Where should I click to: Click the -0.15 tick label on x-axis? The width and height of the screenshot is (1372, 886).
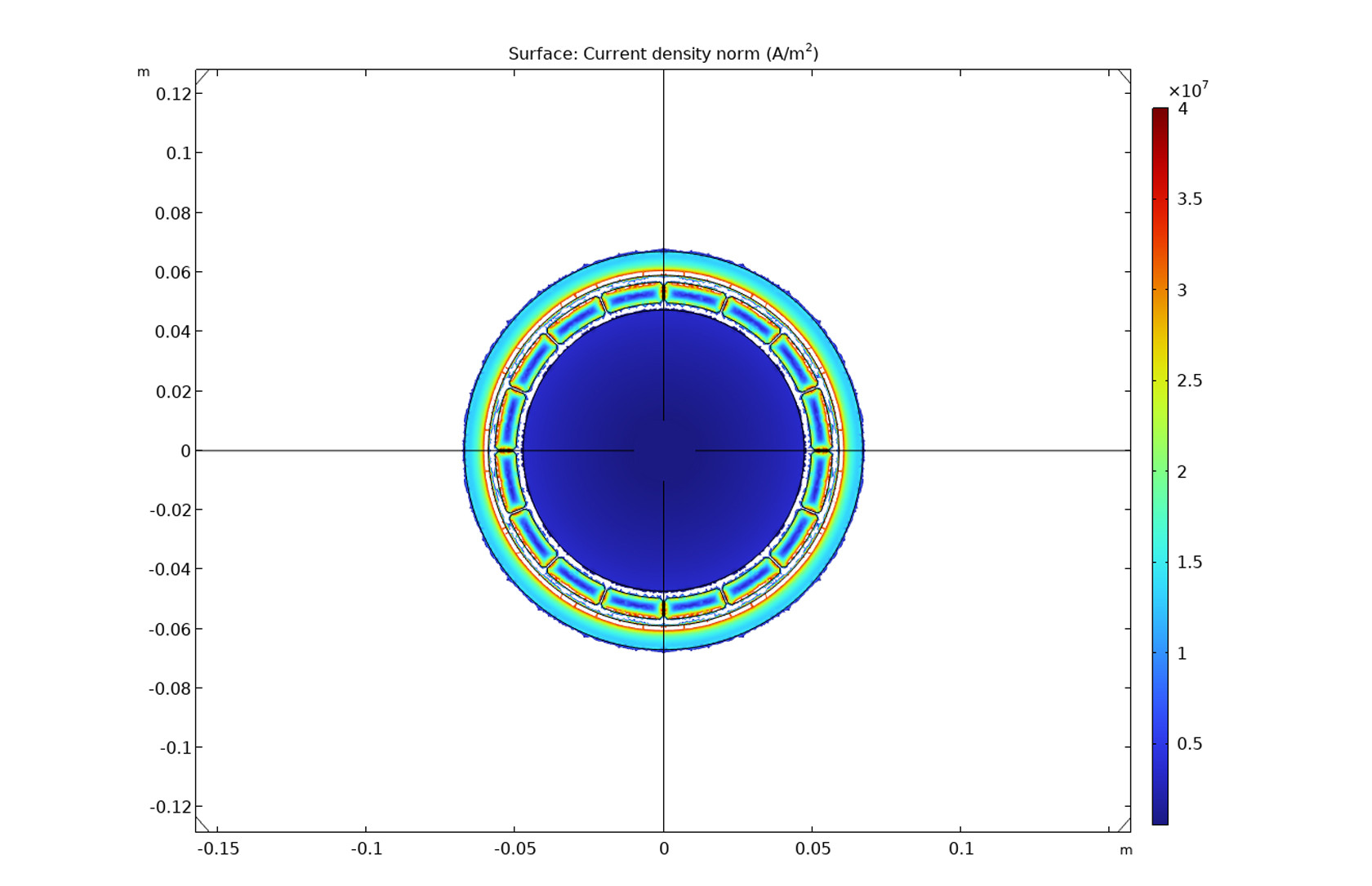[218, 848]
